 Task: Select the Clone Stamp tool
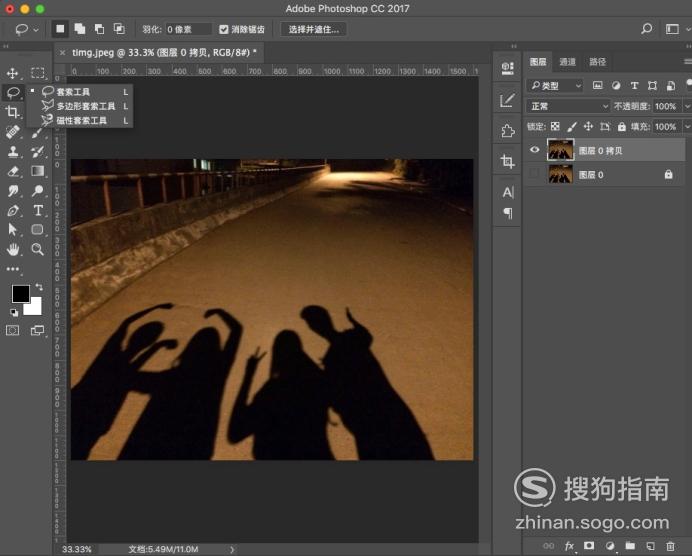[12, 151]
